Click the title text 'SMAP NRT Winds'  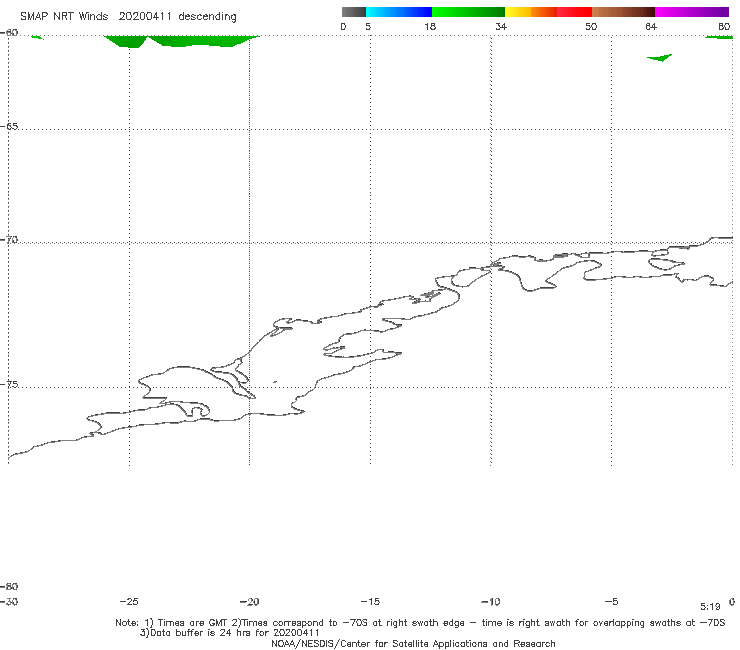[64, 16]
